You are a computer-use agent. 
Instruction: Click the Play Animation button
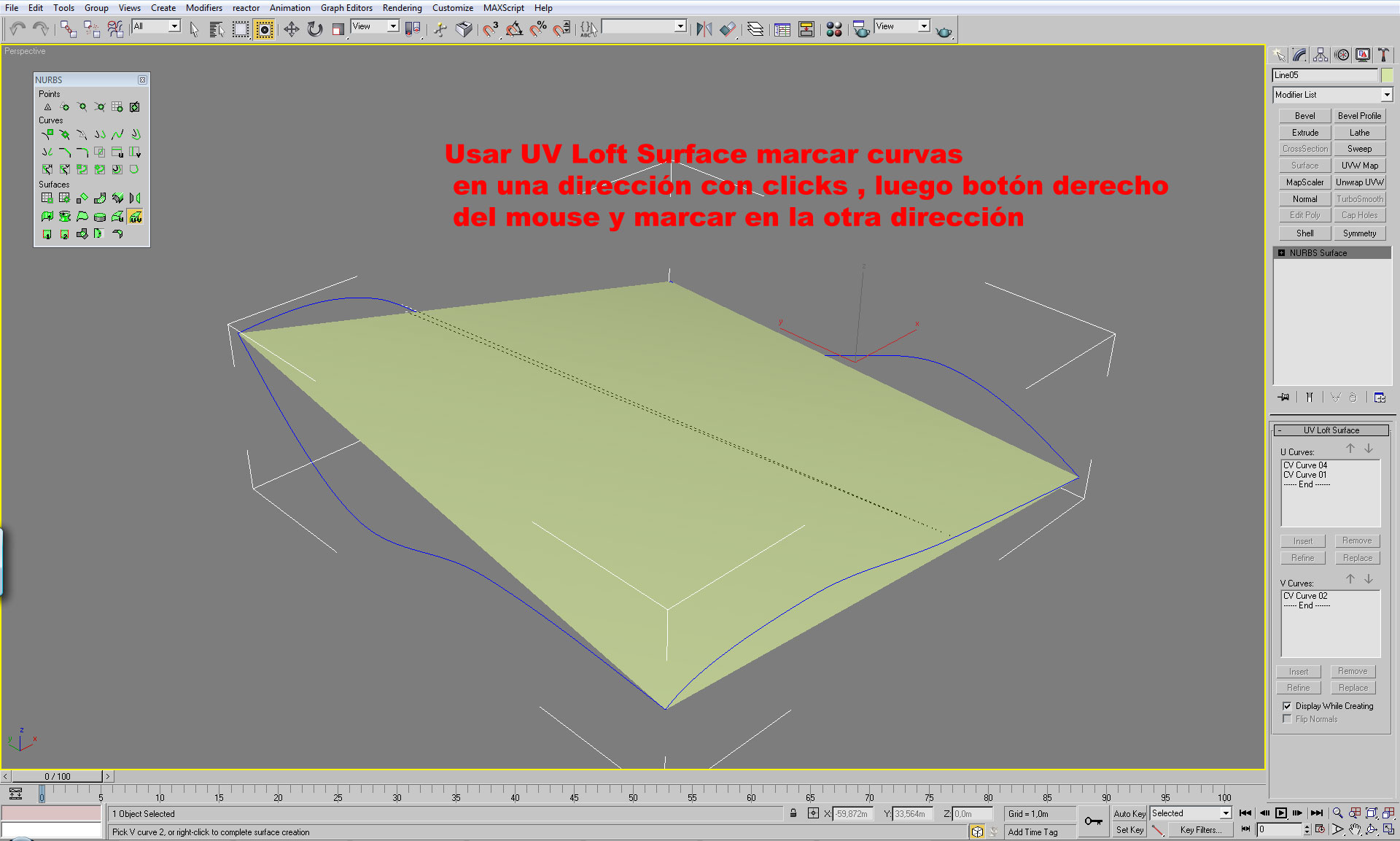pos(1280,813)
